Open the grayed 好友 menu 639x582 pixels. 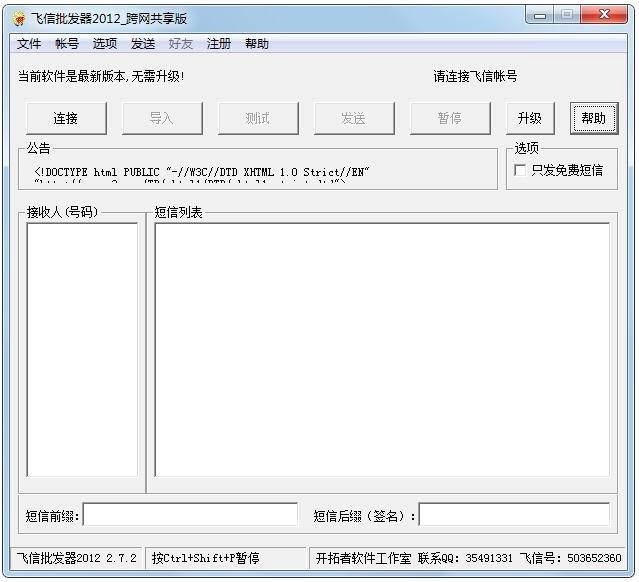(181, 44)
